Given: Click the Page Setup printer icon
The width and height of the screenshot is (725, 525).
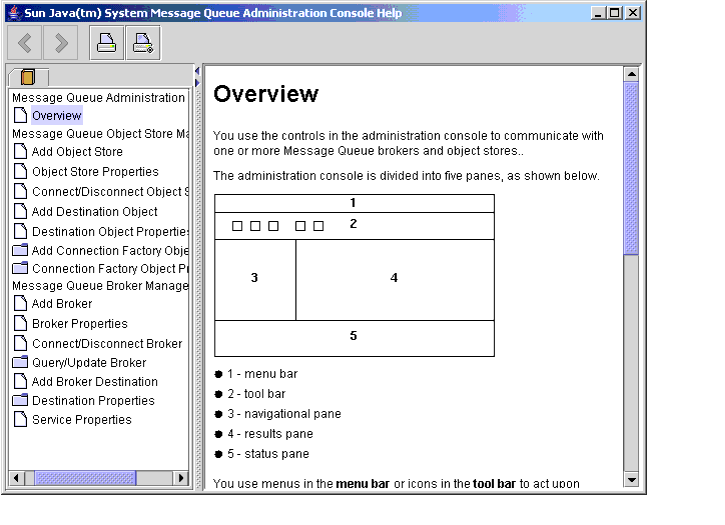Looking at the screenshot, I should coord(143,43).
